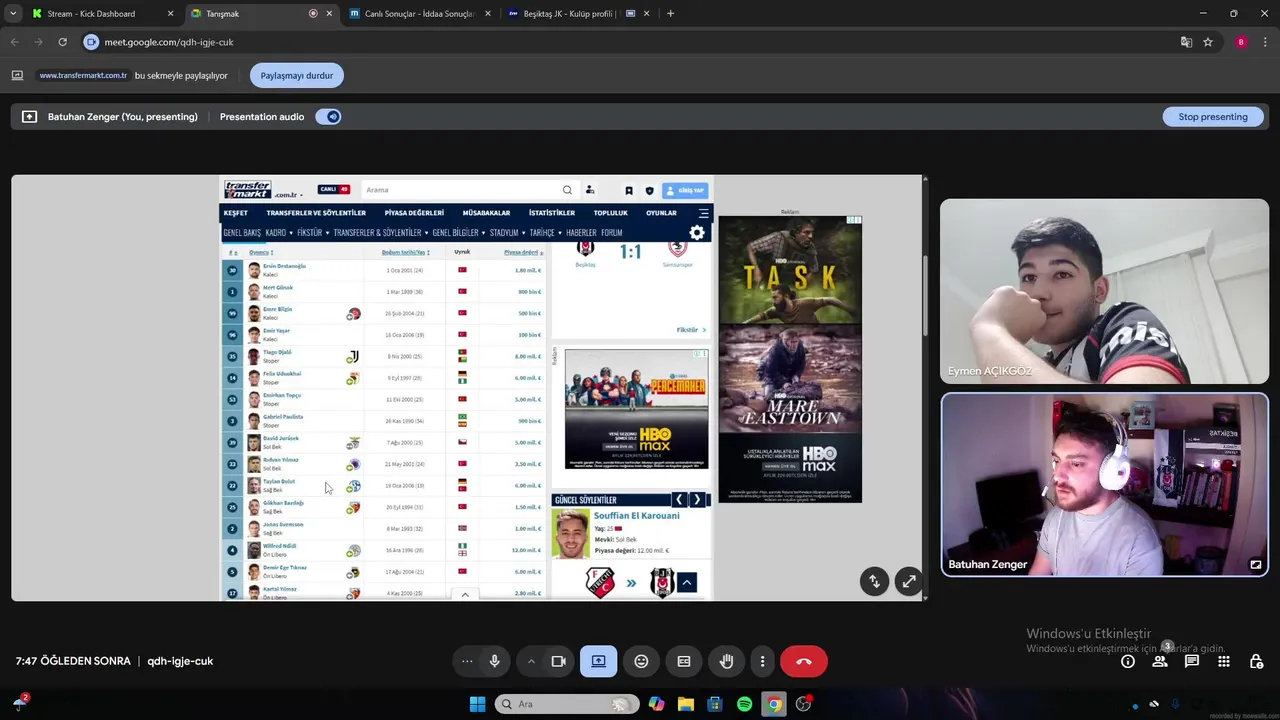The width and height of the screenshot is (1280, 720).
Task: Click the Giriş Yap login button
Action: 685,190
